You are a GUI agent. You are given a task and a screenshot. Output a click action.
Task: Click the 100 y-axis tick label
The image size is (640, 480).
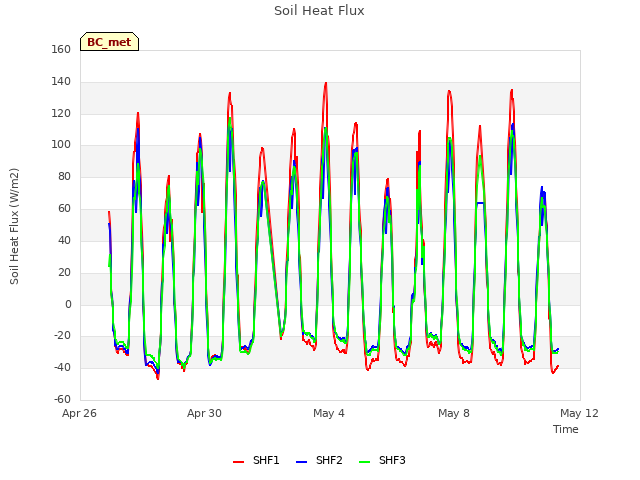(x=61, y=144)
